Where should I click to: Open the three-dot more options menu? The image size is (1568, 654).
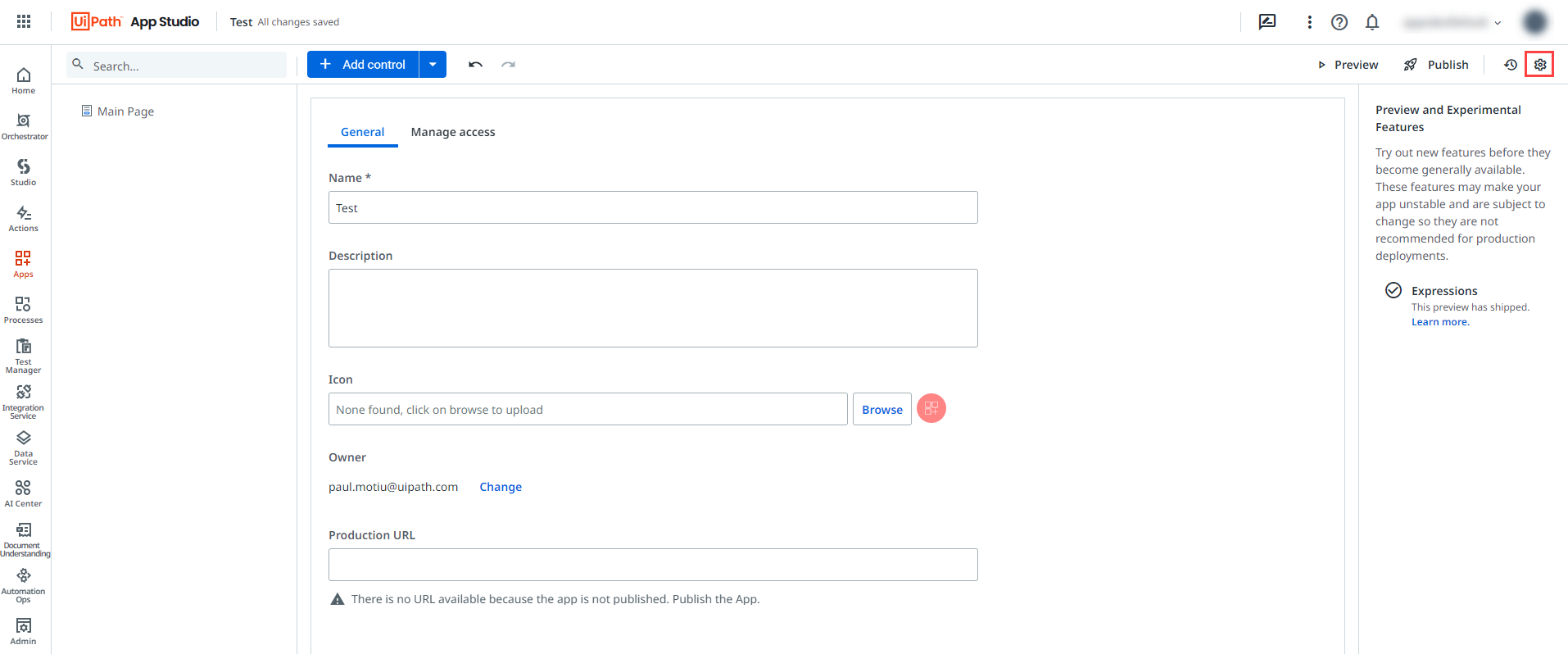[x=1309, y=22]
